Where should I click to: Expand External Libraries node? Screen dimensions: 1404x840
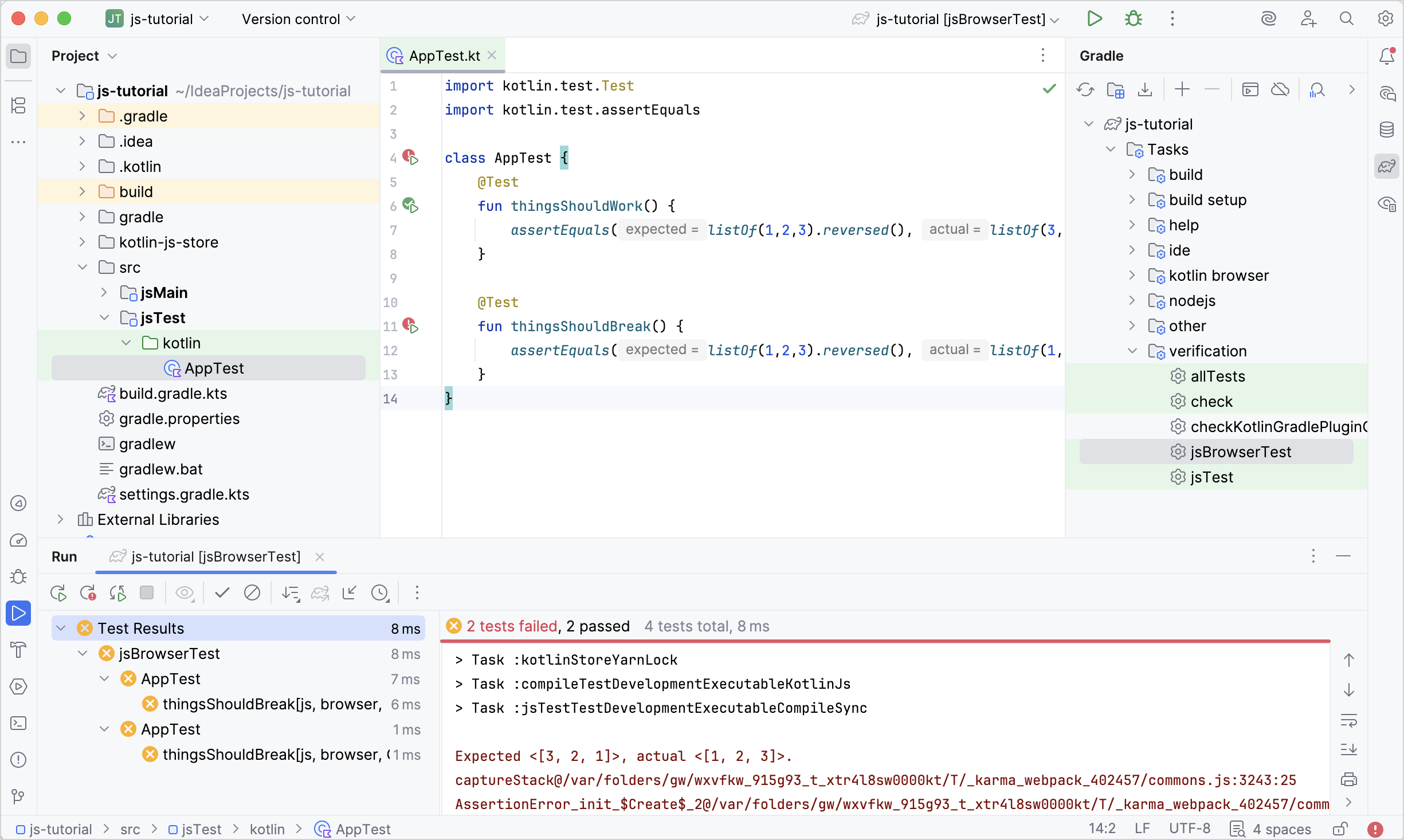(x=60, y=519)
